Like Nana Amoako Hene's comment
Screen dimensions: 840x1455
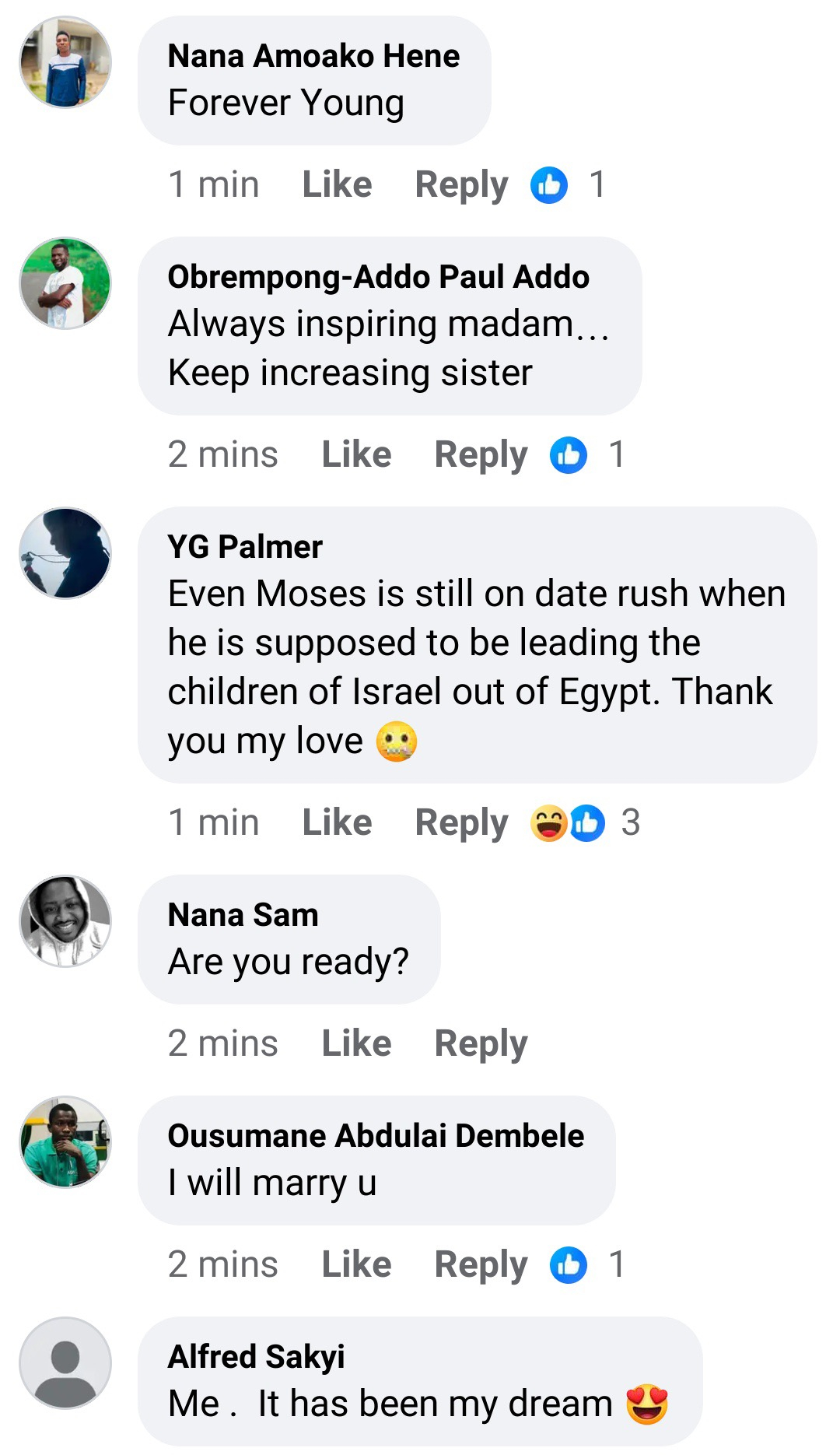tap(337, 185)
